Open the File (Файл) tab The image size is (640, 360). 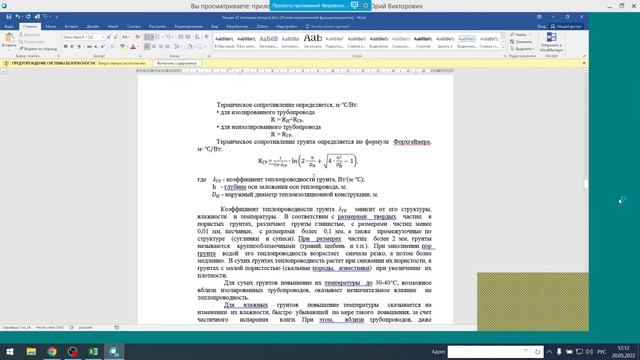tap(9, 27)
